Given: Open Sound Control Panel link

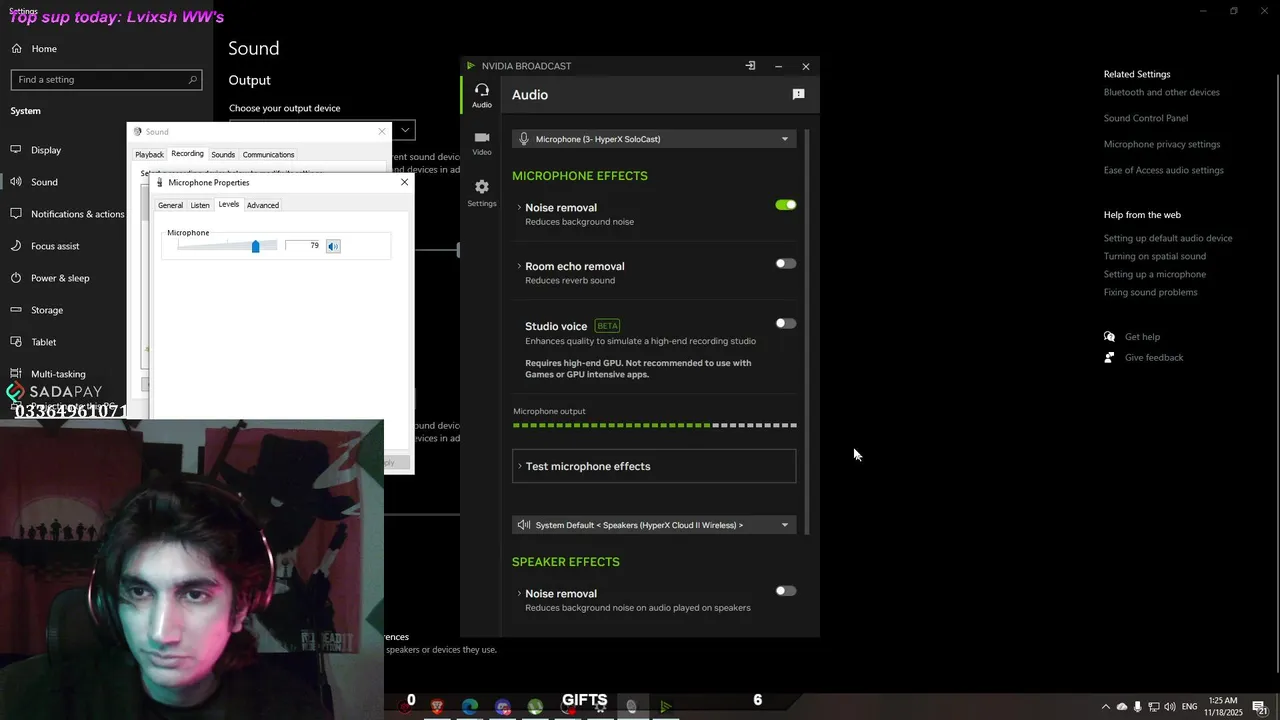Looking at the screenshot, I should (1145, 118).
